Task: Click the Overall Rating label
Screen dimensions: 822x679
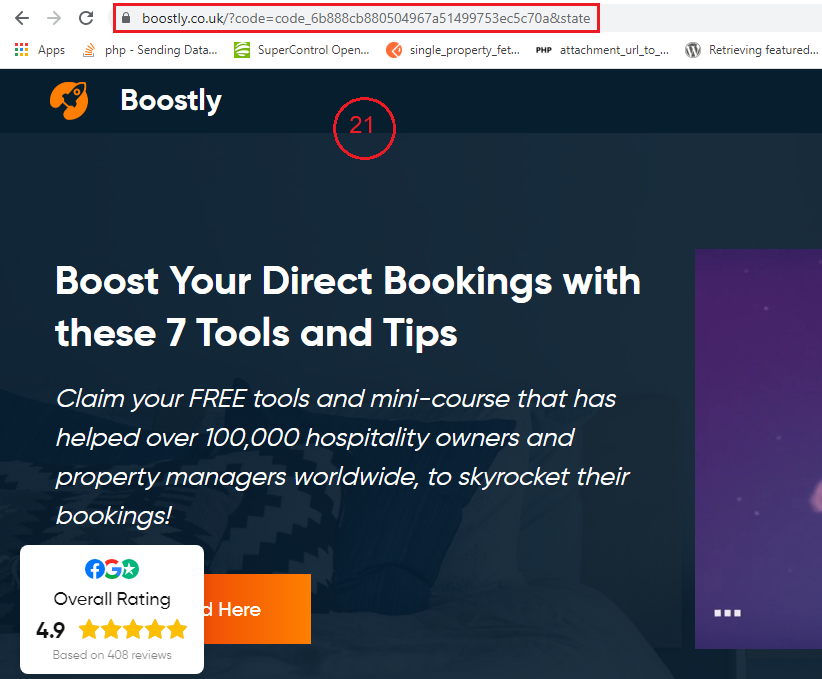Action: [x=112, y=599]
